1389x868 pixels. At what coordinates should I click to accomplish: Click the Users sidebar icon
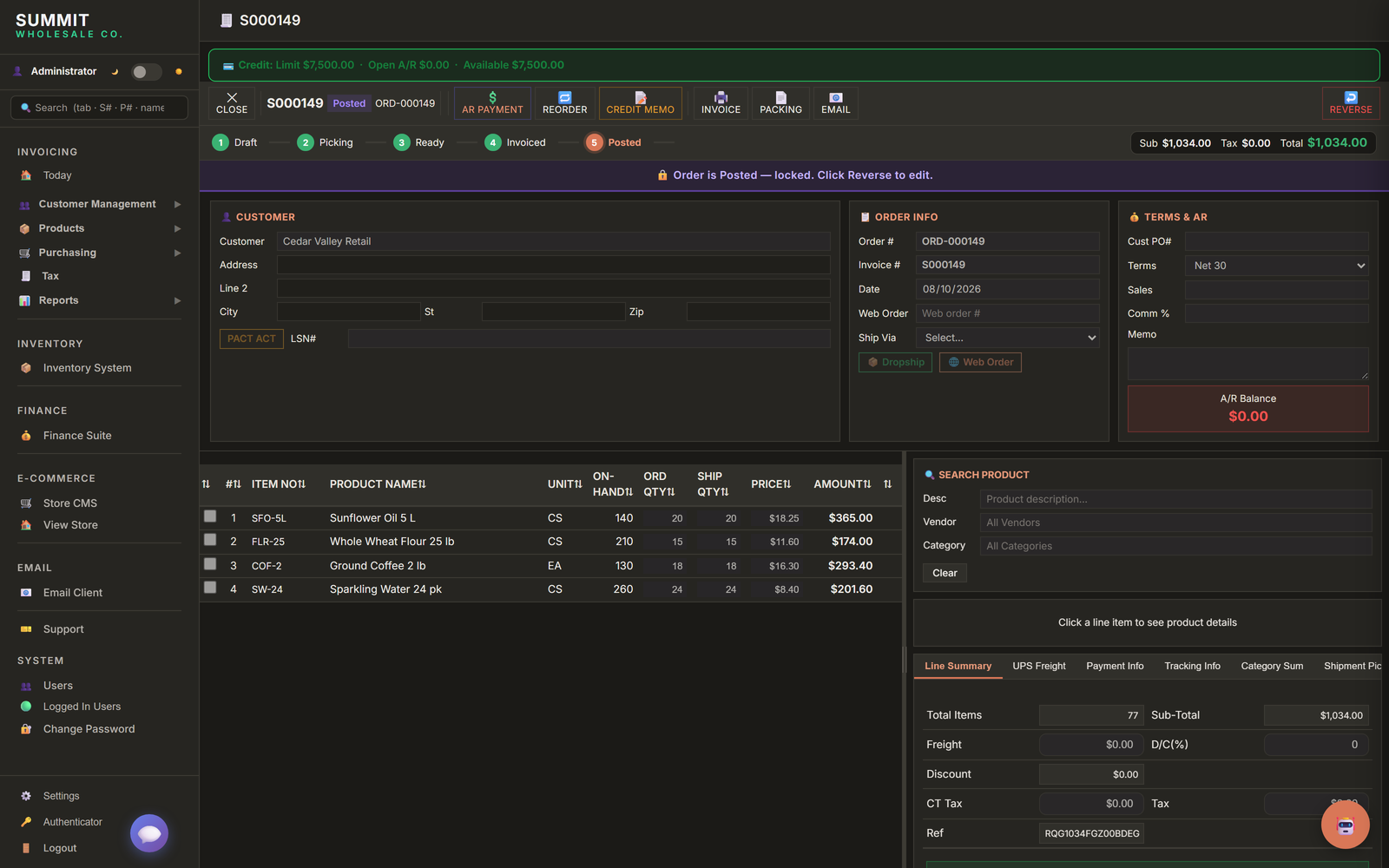26,686
